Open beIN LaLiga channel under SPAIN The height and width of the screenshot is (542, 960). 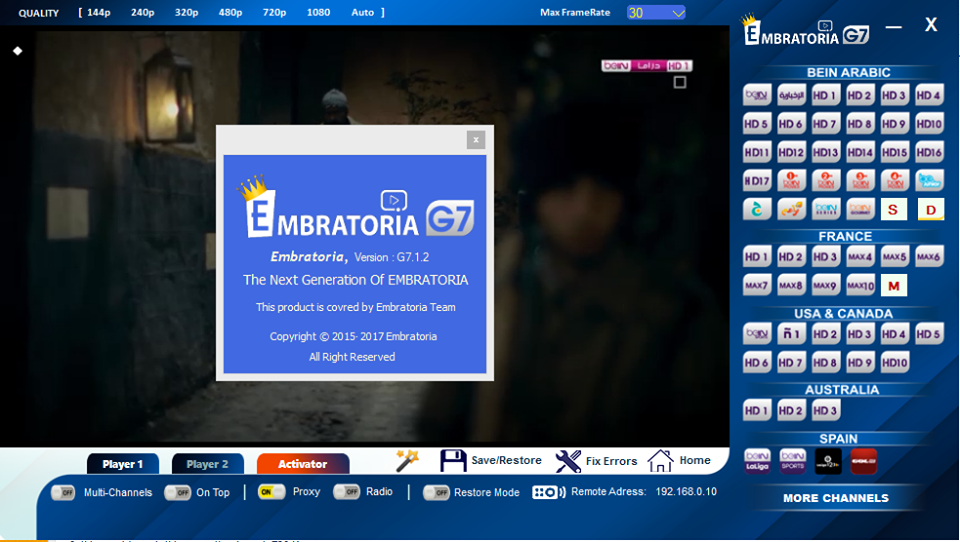[x=757, y=461]
